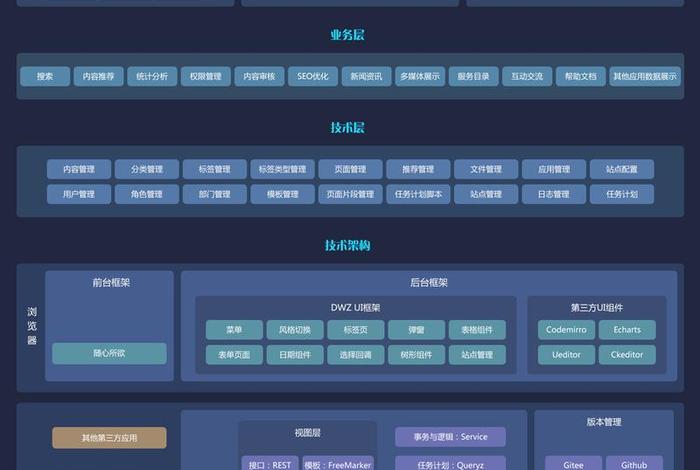This screenshot has height=470, width=700.
Task: Click the 技术层 heading
Action: [347, 128]
